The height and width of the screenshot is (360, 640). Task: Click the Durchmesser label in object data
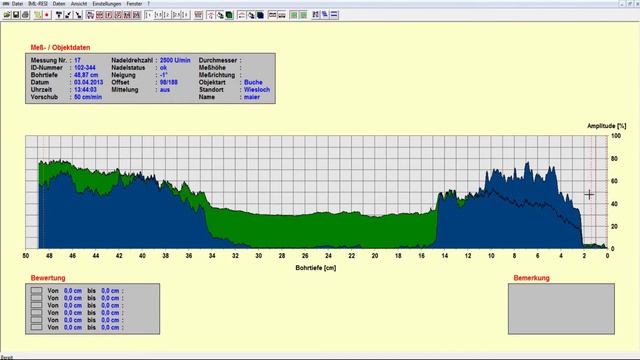[x=218, y=60]
